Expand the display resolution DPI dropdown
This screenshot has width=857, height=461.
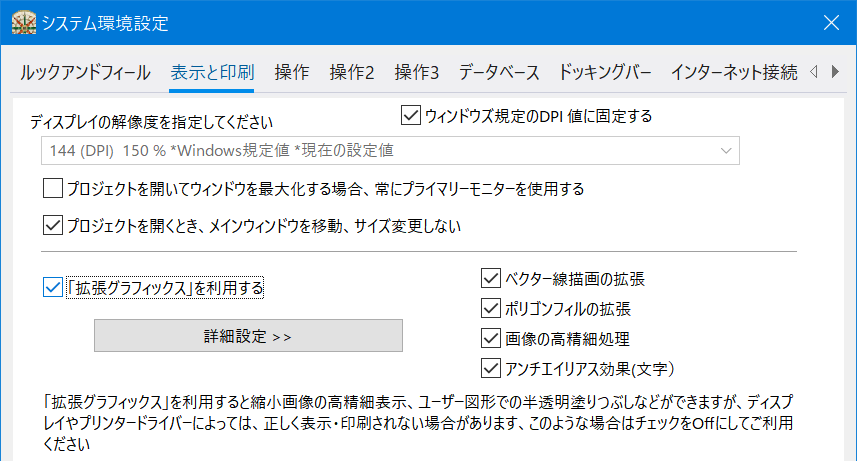tap(390, 150)
